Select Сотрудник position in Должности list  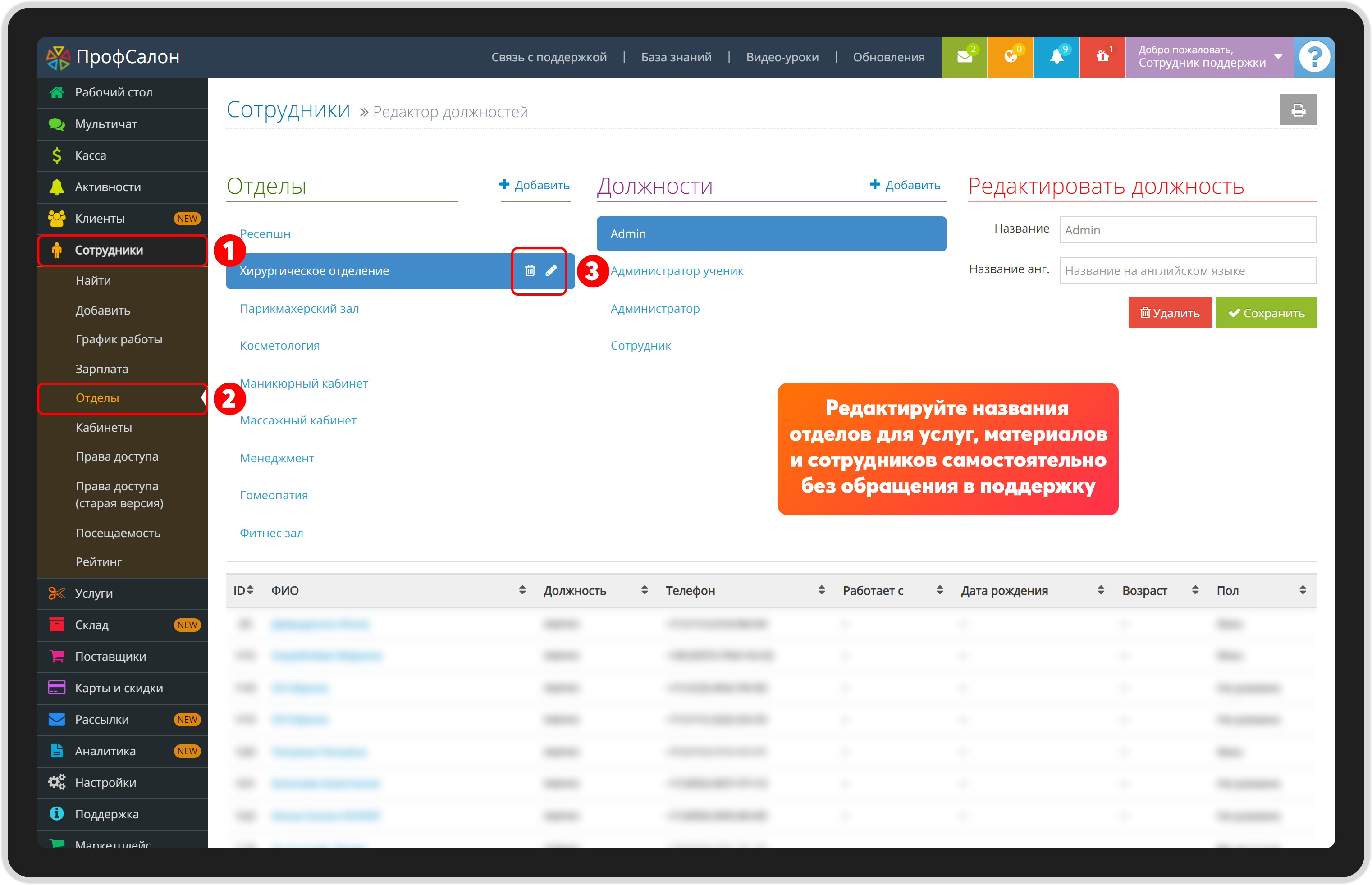coord(640,346)
